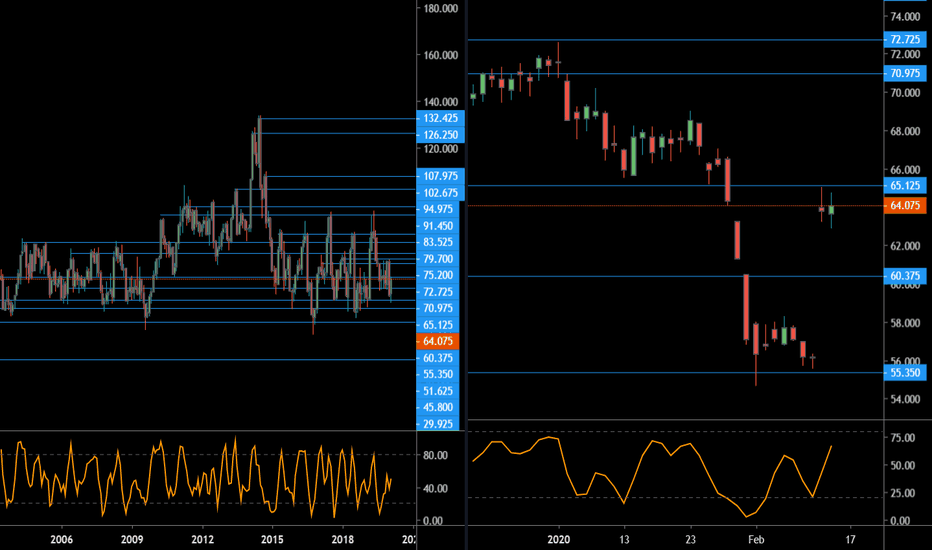This screenshot has height=550, width=932.
Task: Select the 102.675 price level label
Action: (440, 193)
